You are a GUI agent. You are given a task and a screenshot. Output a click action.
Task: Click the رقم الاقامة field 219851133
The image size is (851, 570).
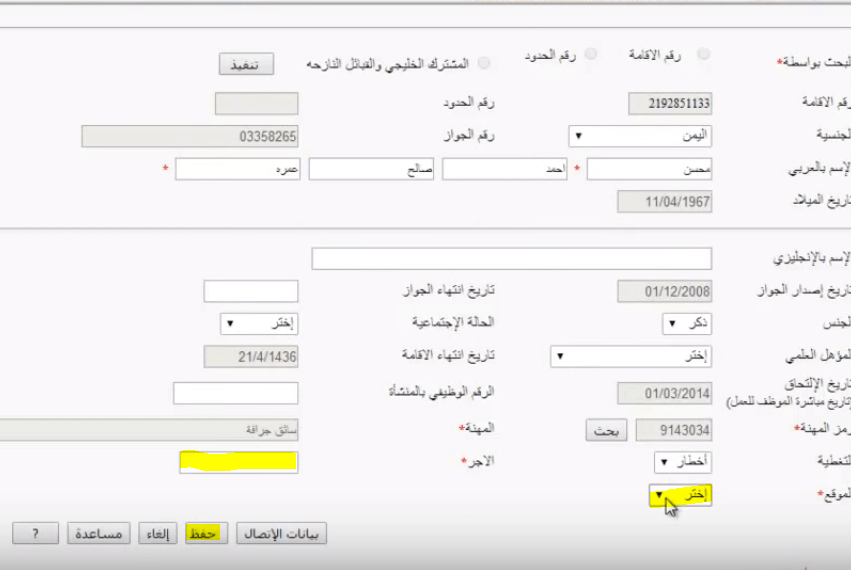tap(670, 103)
